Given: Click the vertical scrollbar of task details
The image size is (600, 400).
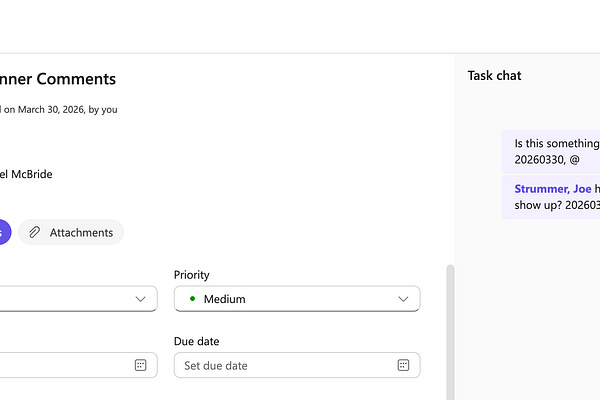Looking at the screenshot, I should 450,330.
